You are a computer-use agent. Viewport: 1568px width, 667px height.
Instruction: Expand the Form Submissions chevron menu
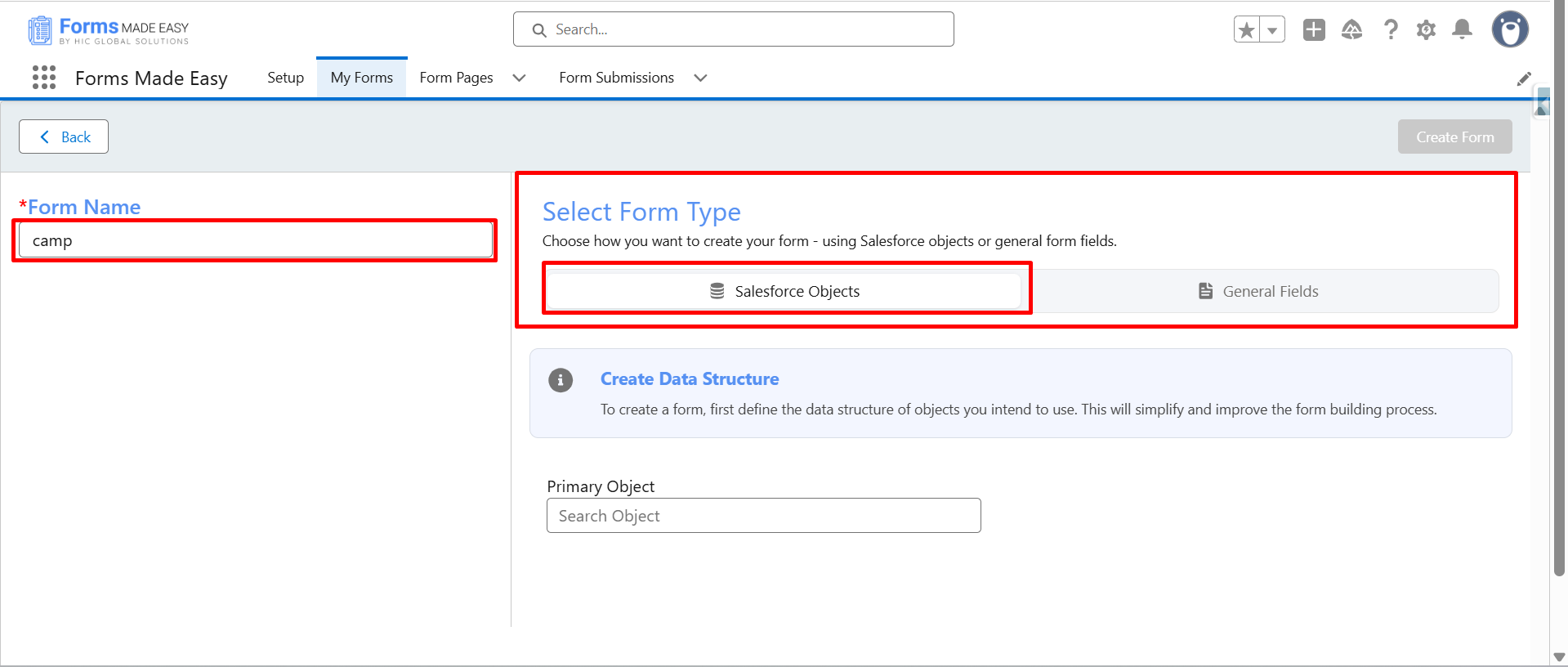click(x=700, y=78)
